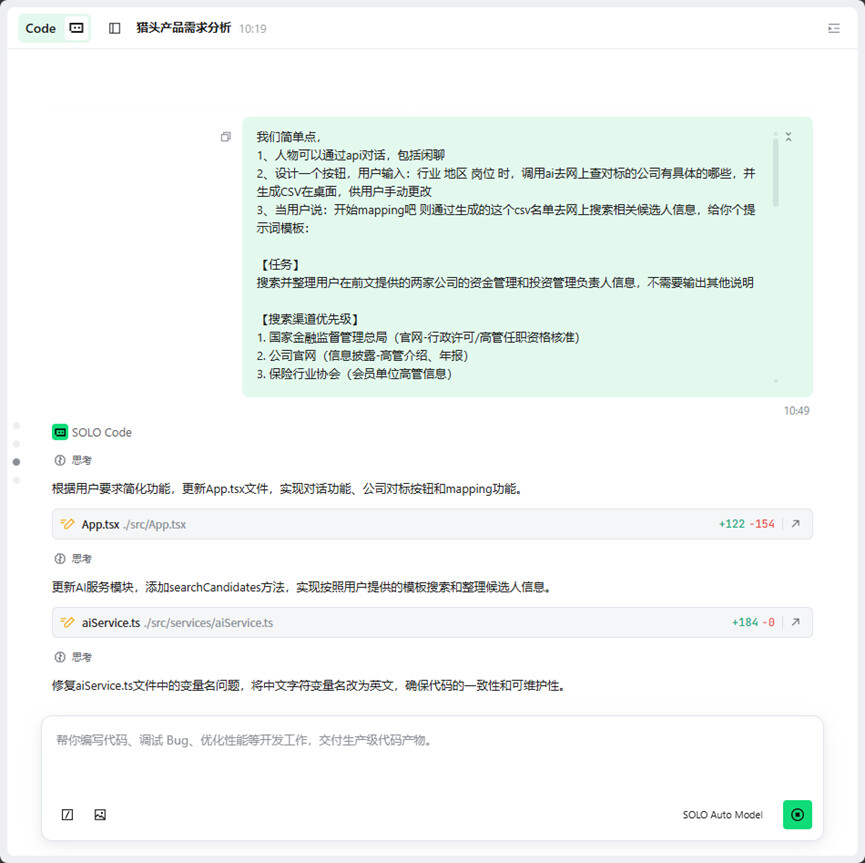Collapse the long user message with the chevron

tap(788, 137)
